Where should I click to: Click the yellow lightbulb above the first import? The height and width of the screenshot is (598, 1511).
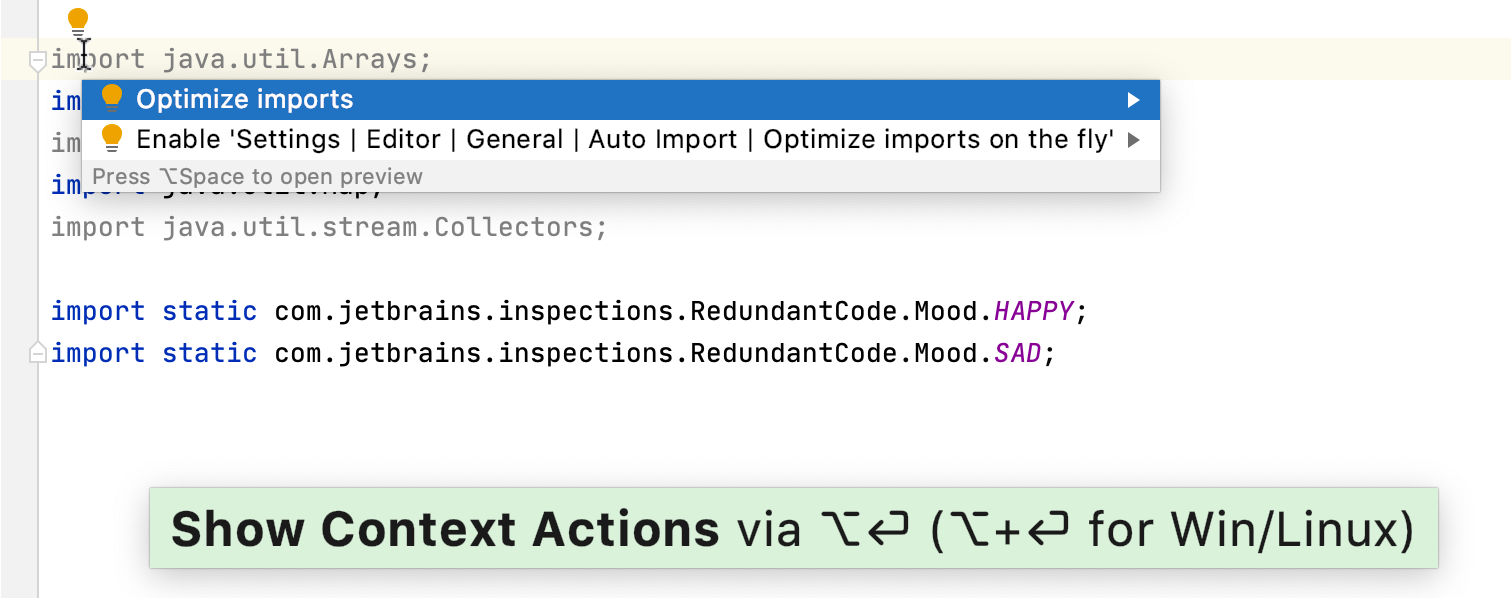(x=78, y=21)
